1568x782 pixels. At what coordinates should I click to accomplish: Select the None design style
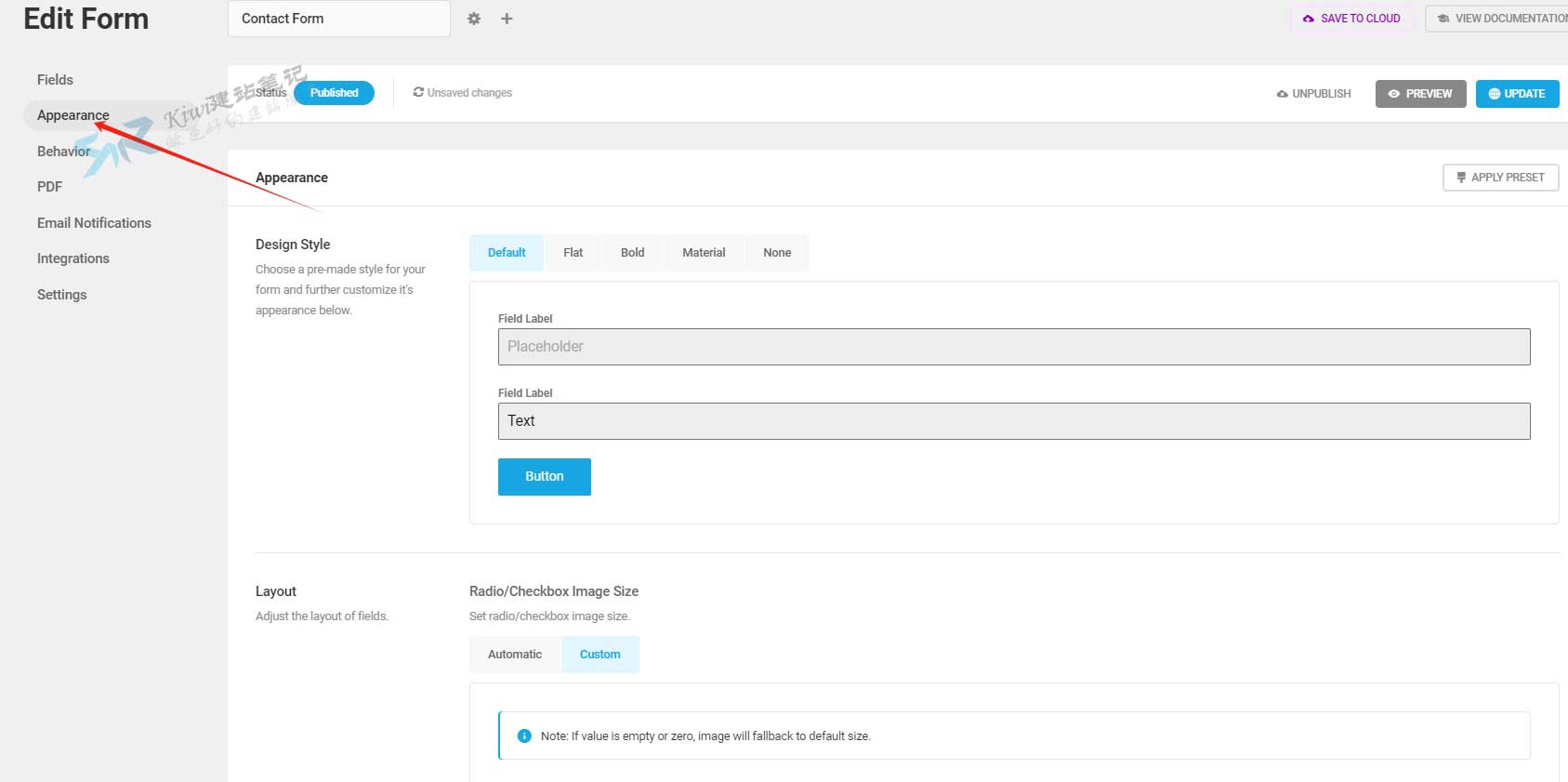coord(777,253)
